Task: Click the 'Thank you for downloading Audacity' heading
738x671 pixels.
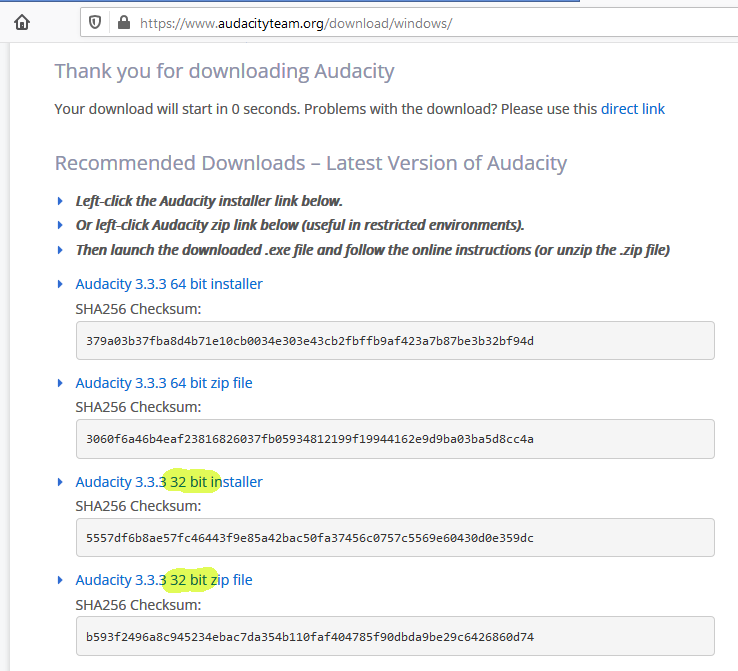Action: [x=225, y=72]
